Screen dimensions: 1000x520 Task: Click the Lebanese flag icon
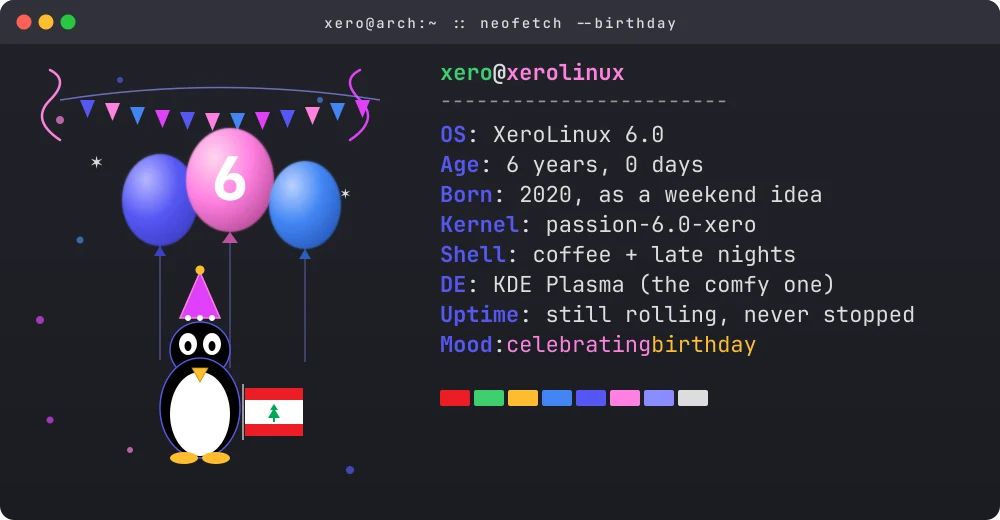click(x=274, y=412)
